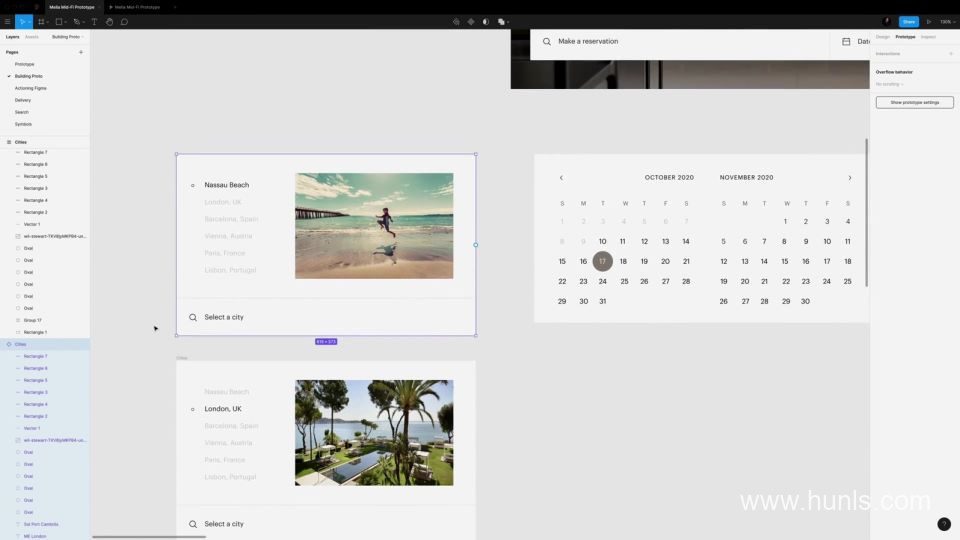Open Frame tool options dropdown arrow
The image size is (960, 540).
coord(47,22)
